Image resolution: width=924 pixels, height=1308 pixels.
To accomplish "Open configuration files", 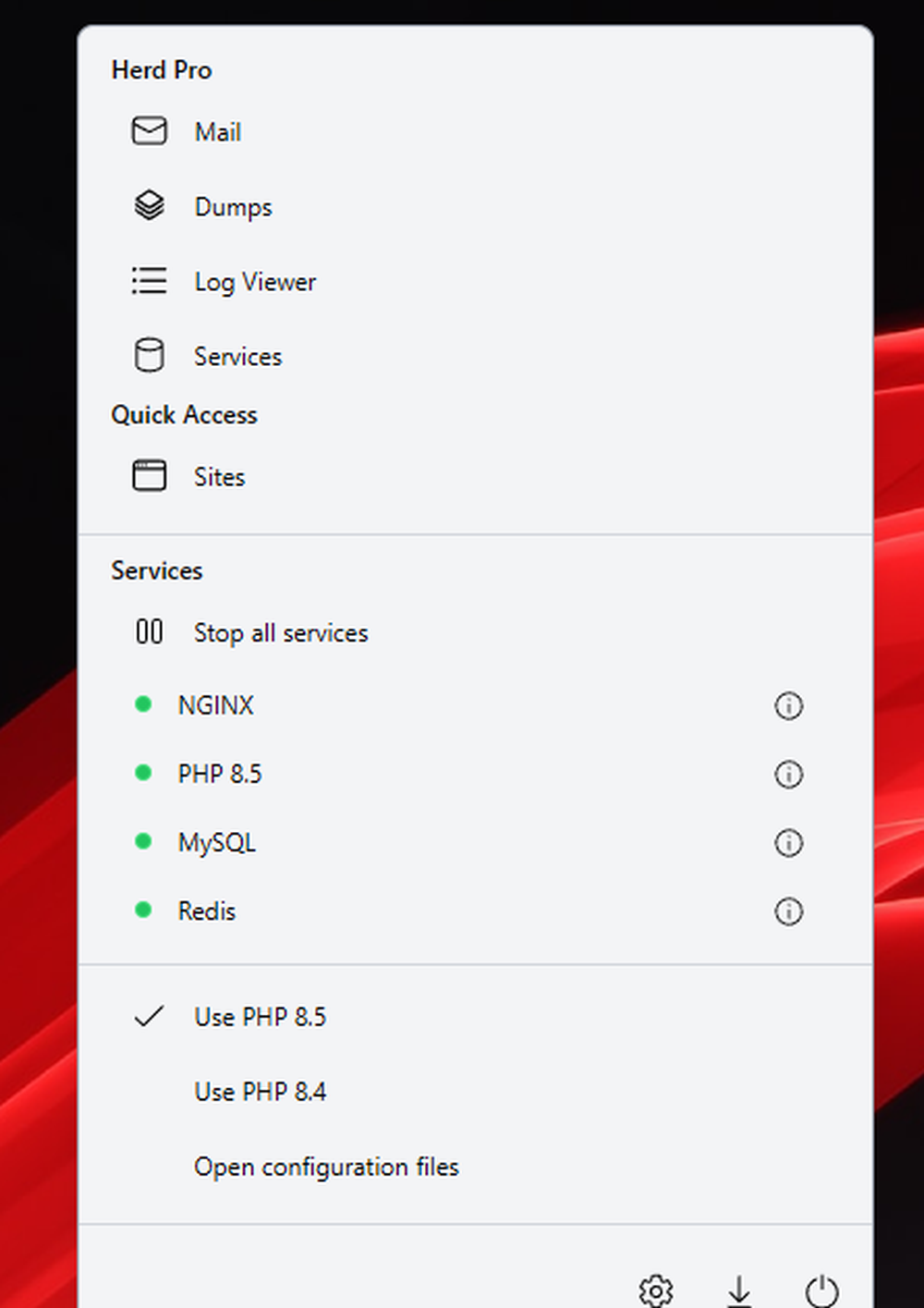I will (326, 1167).
